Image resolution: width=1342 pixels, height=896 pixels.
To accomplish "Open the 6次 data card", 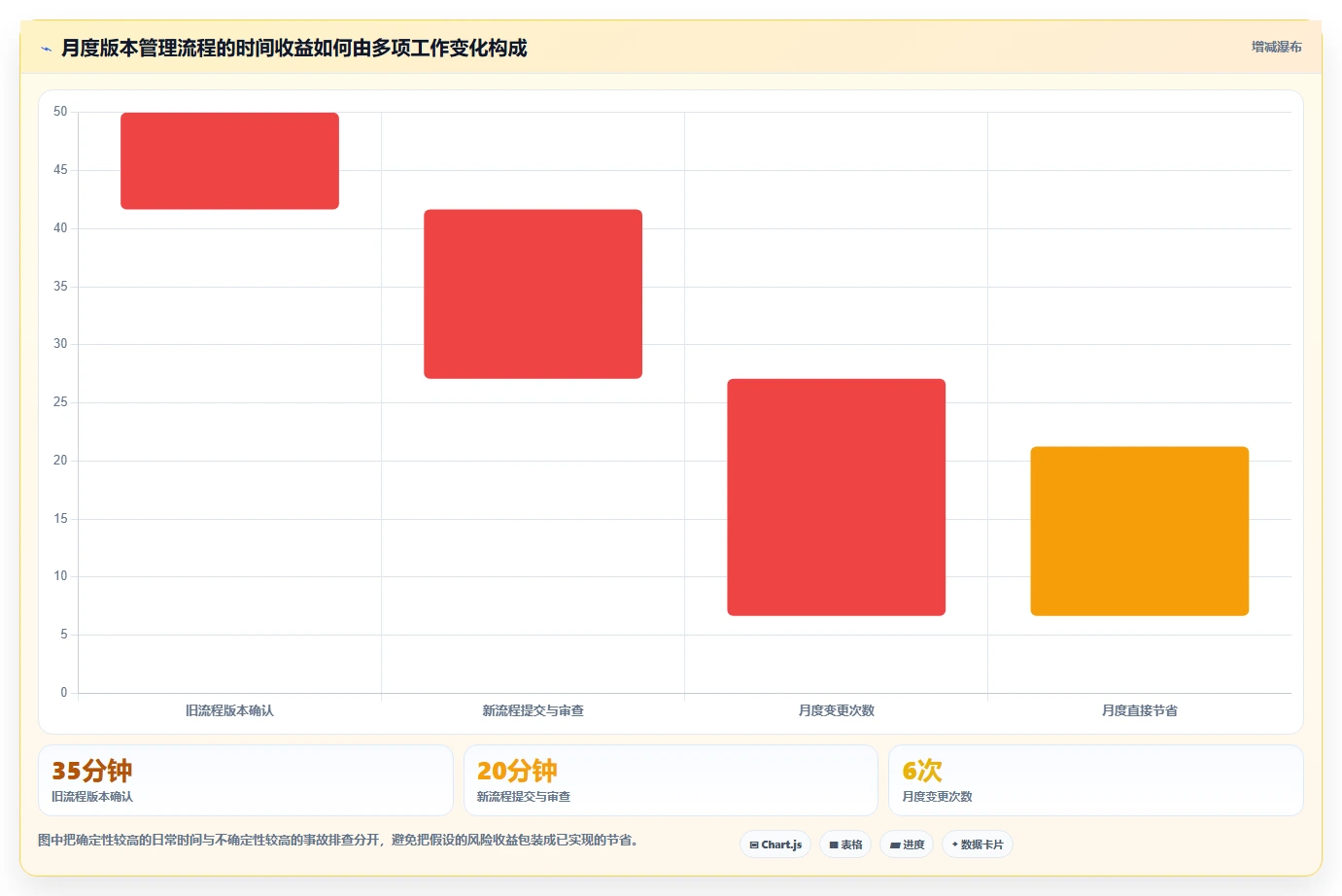I will pyautogui.click(x=1096, y=780).
